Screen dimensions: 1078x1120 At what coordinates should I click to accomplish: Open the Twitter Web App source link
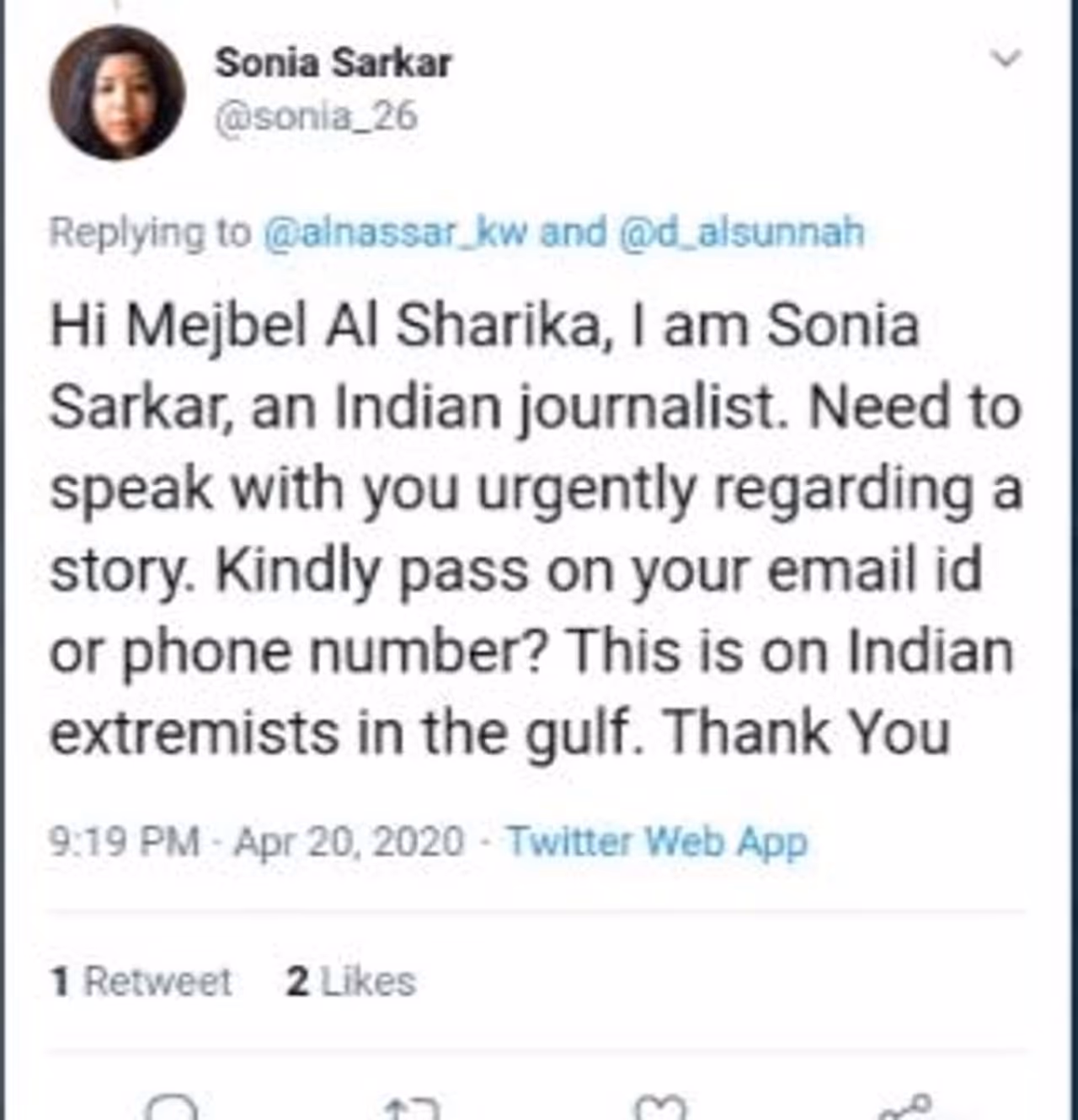(x=657, y=841)
